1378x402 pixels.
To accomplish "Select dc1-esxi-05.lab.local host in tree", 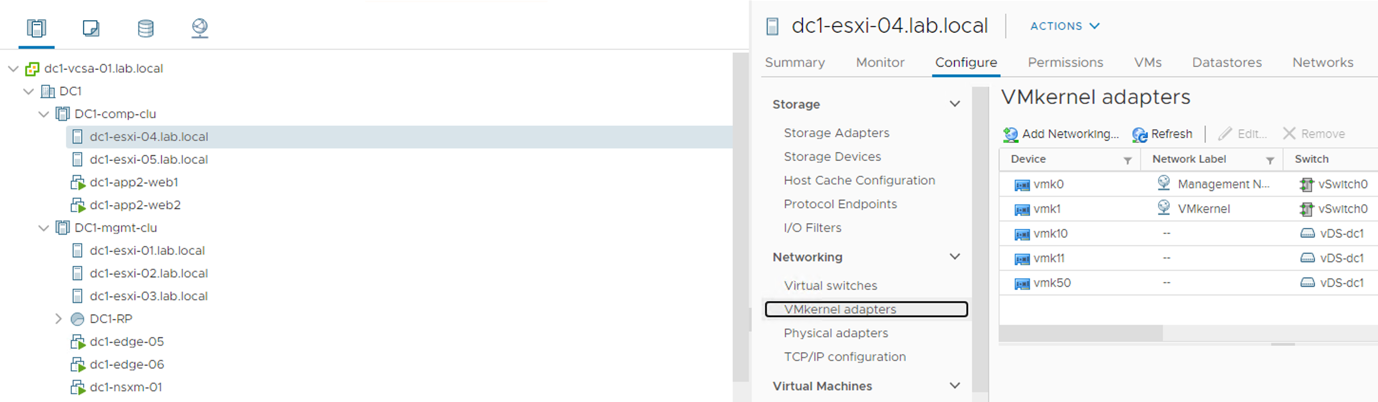I will [x=148, y=159].
